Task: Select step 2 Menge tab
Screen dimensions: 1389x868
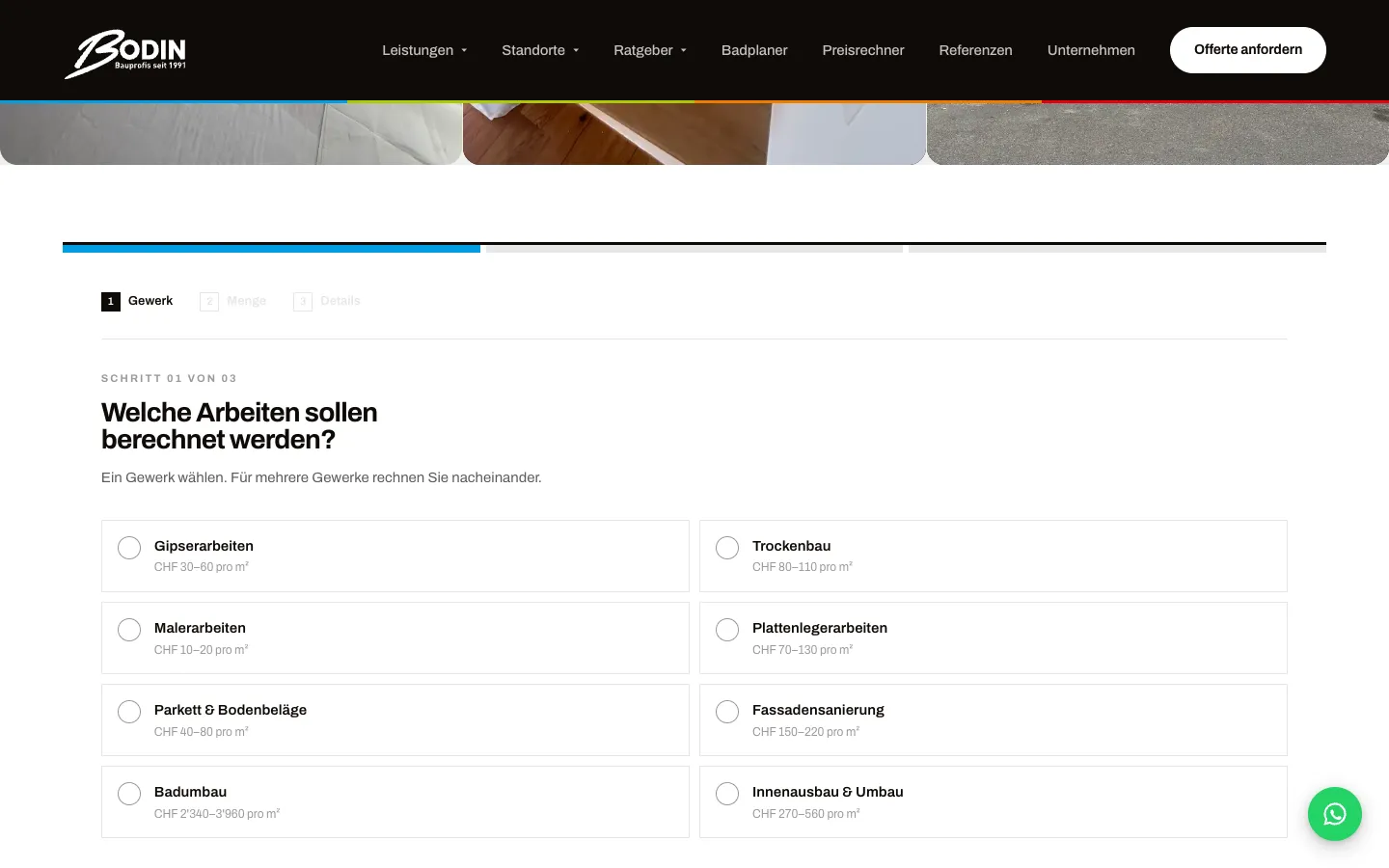Action: pos(232,301)
